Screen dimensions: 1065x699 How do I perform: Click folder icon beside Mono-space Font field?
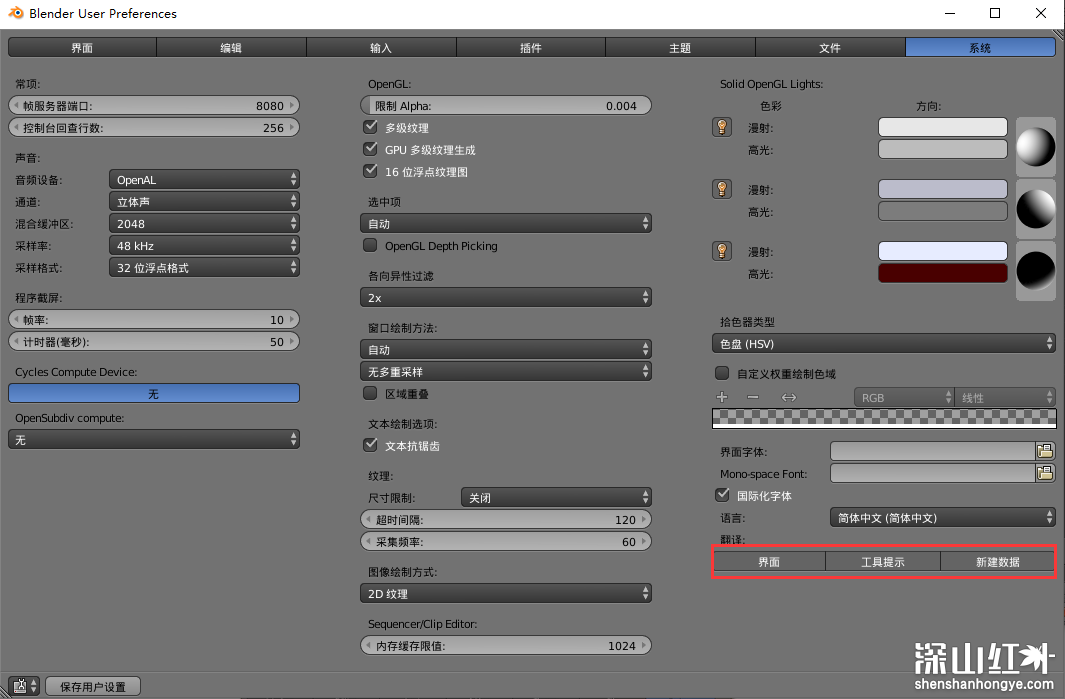[1045, 473]
